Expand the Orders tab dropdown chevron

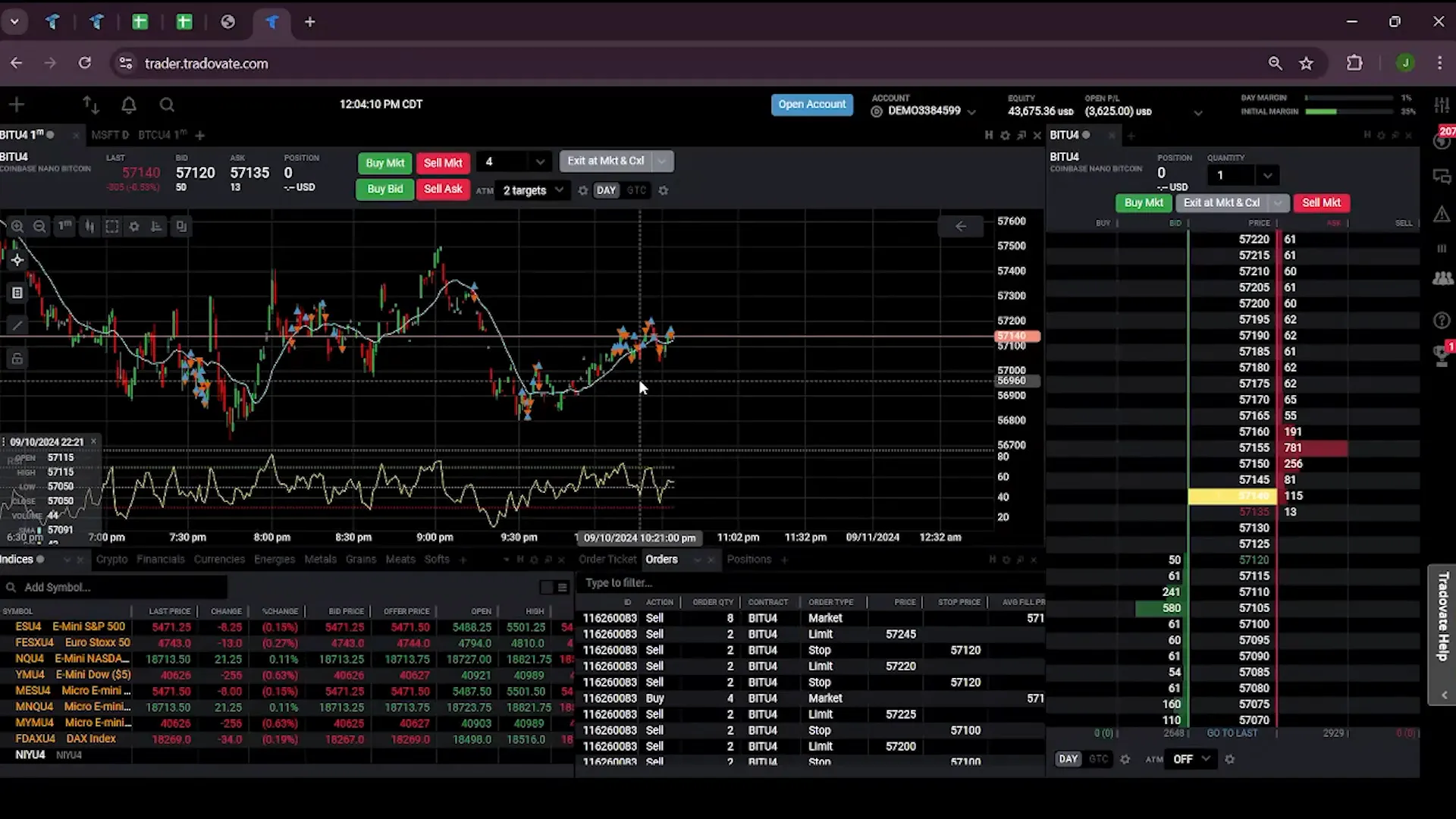(x=697, y=560)
